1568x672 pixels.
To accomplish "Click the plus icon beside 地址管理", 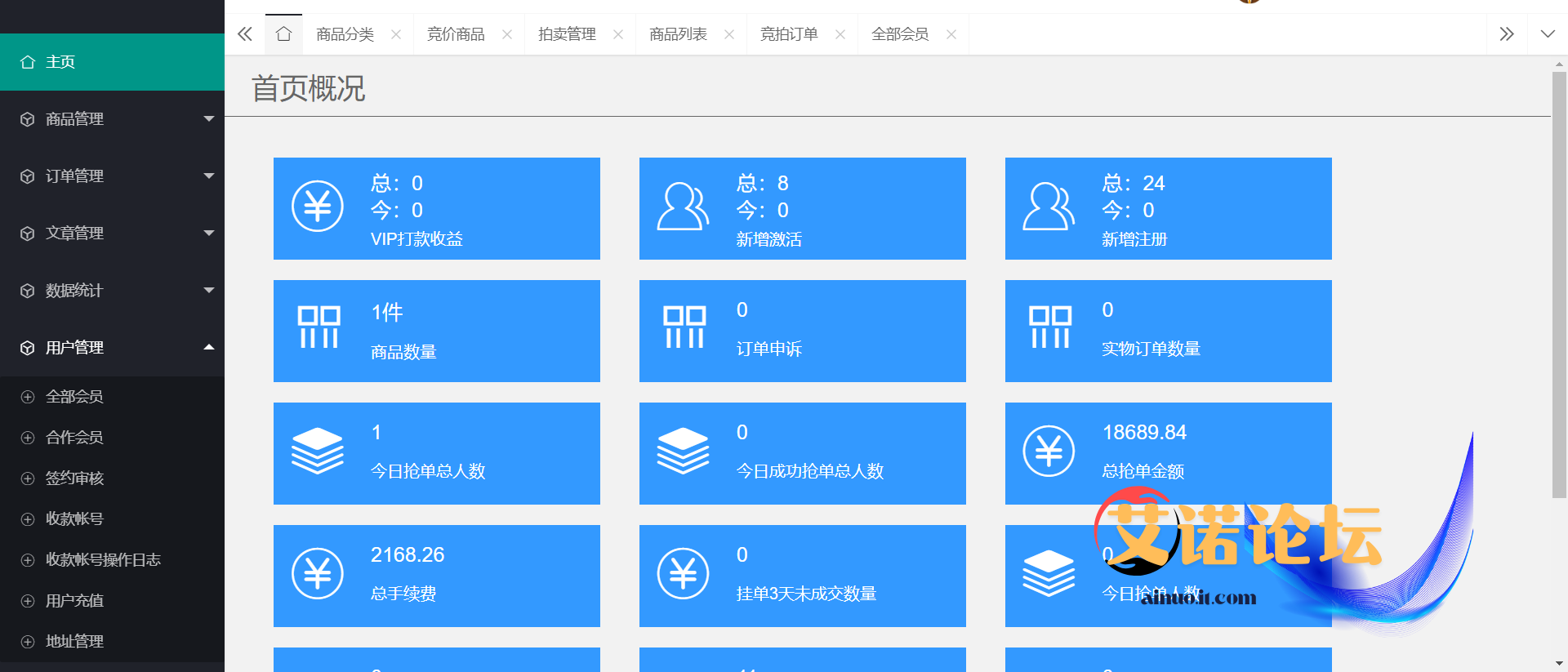I will pos(28,642).
